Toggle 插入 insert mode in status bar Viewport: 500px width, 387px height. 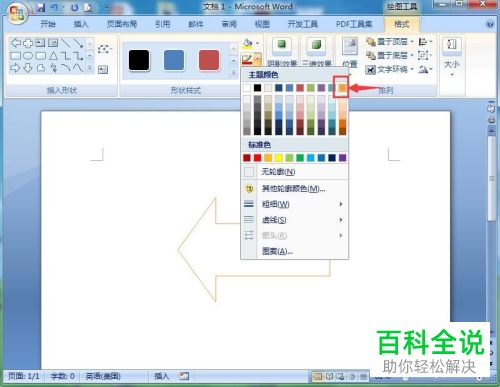point(162,376)
